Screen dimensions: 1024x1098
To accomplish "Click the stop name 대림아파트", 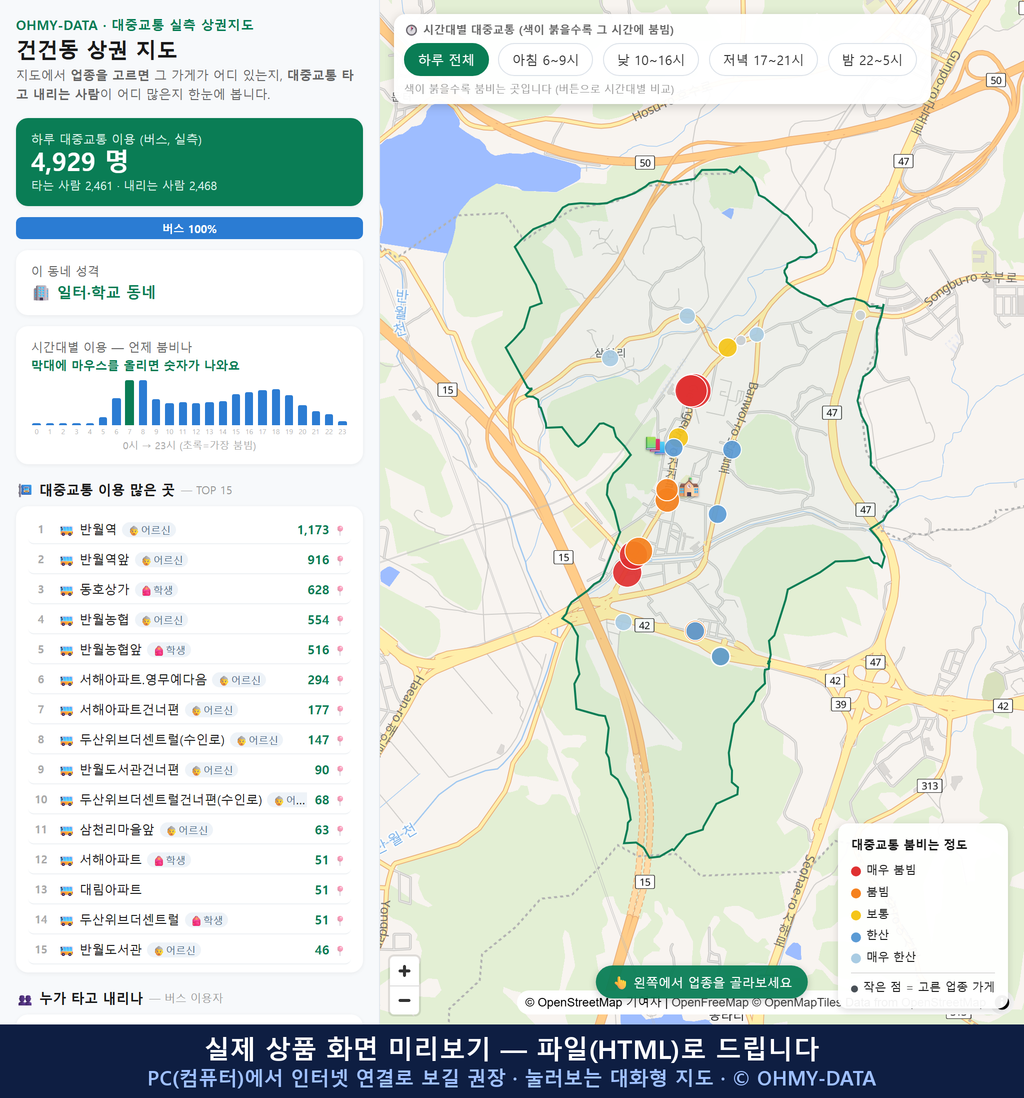I will pyautogui.click(x=111, y=890).
